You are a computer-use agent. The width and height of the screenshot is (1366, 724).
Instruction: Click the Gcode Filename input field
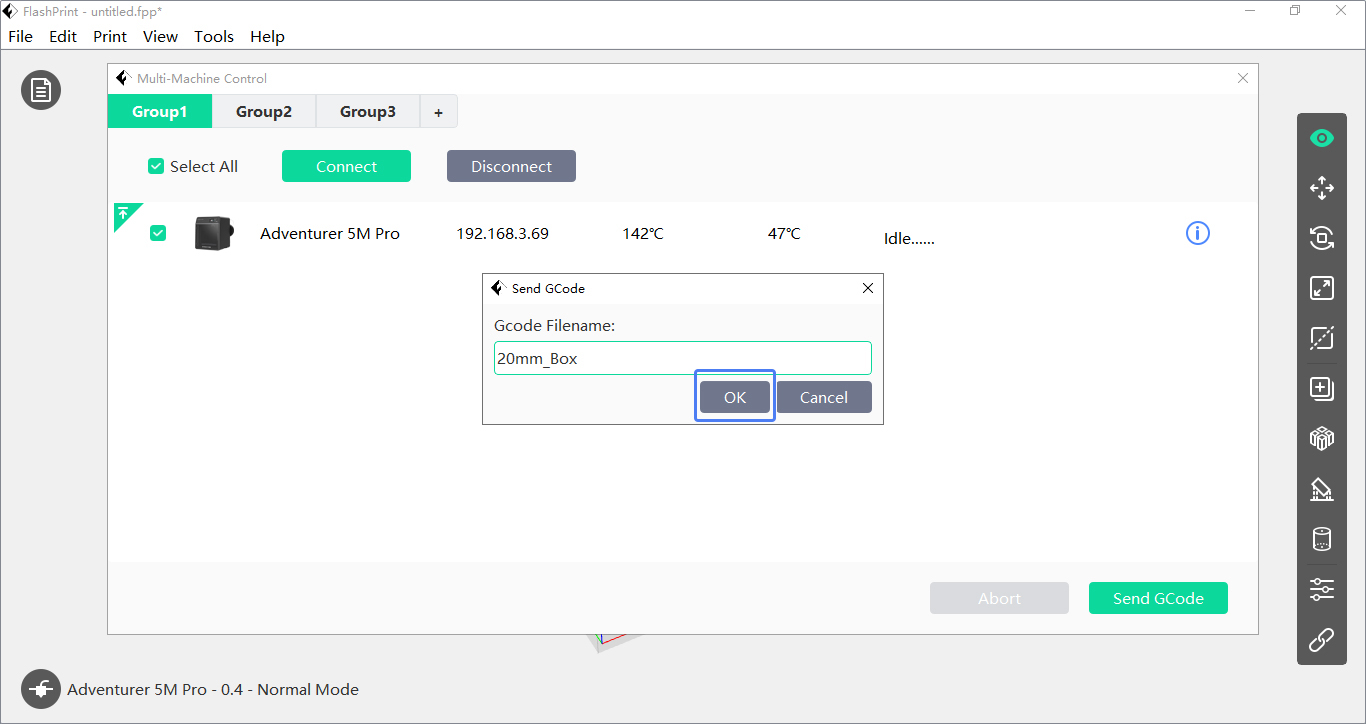tap(682, 358)
